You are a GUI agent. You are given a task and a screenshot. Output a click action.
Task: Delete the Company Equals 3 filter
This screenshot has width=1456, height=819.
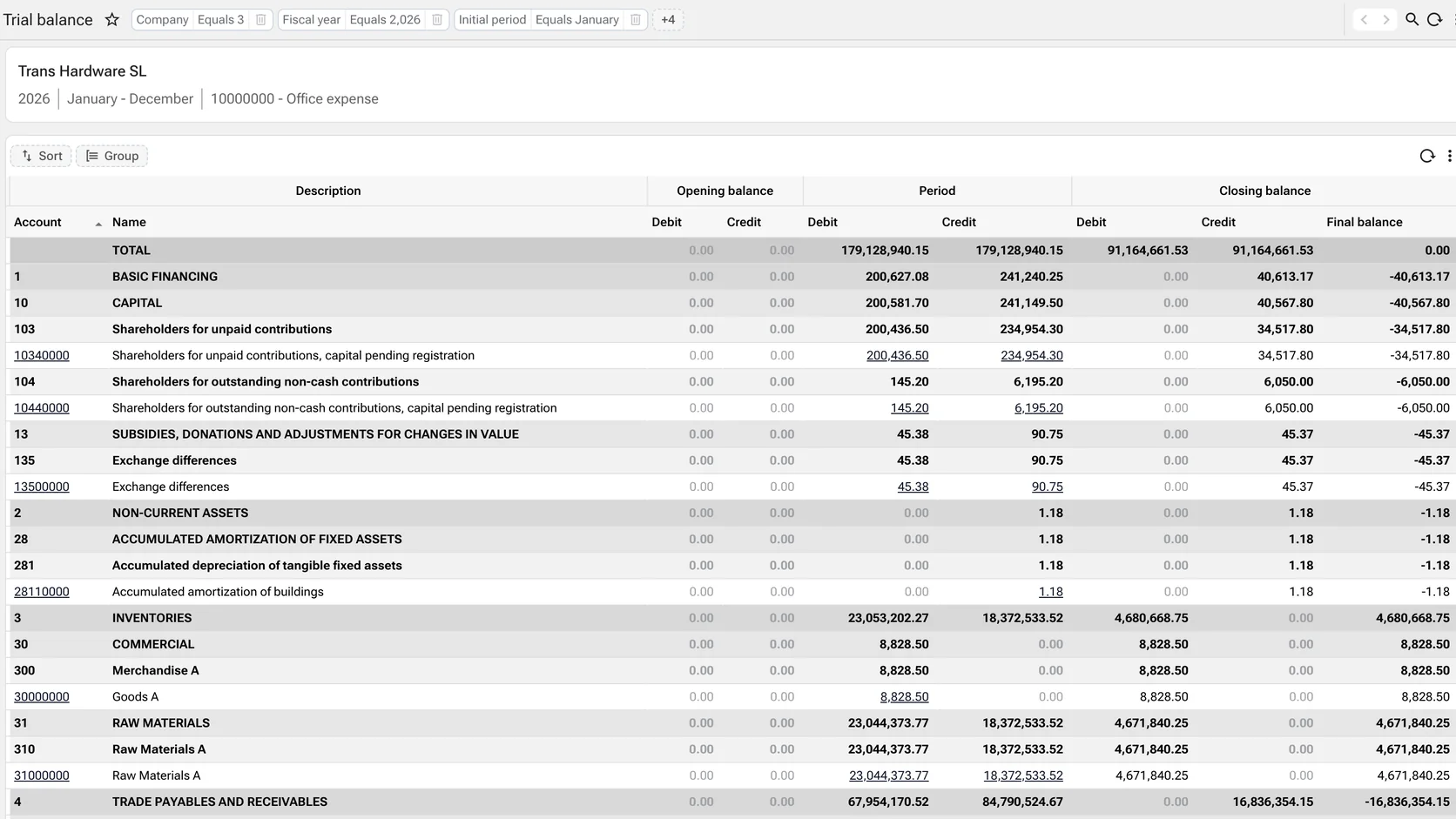[260, 19]
